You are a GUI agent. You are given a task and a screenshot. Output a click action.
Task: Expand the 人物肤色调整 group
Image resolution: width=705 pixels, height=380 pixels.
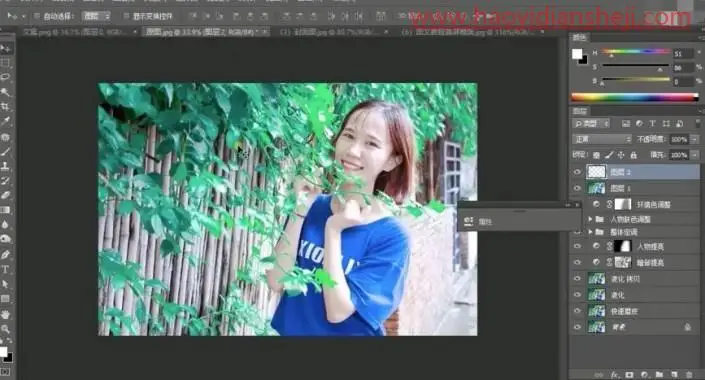coord(590,219)
